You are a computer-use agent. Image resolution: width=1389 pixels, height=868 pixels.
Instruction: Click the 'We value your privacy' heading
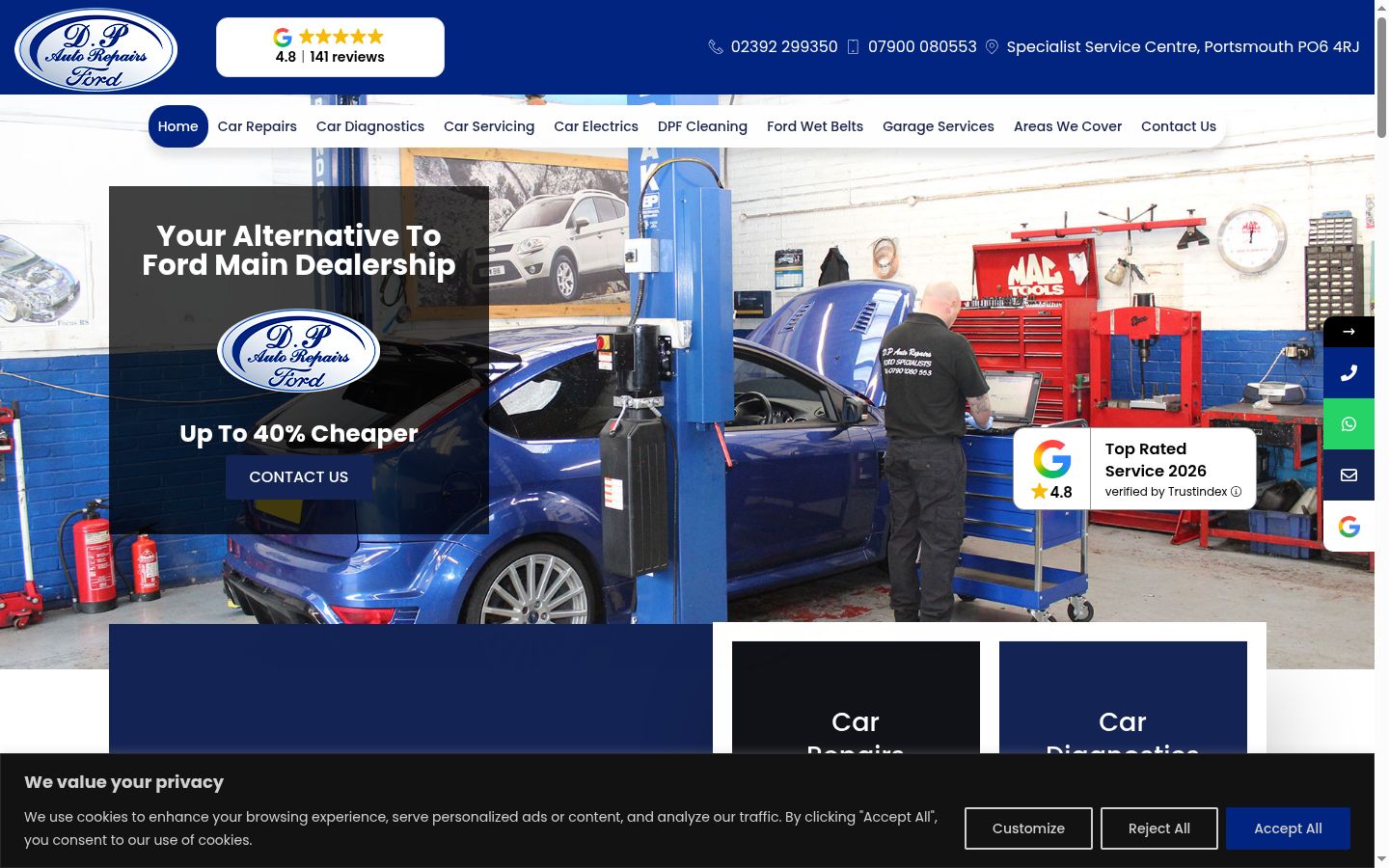[x=123, y=782]
